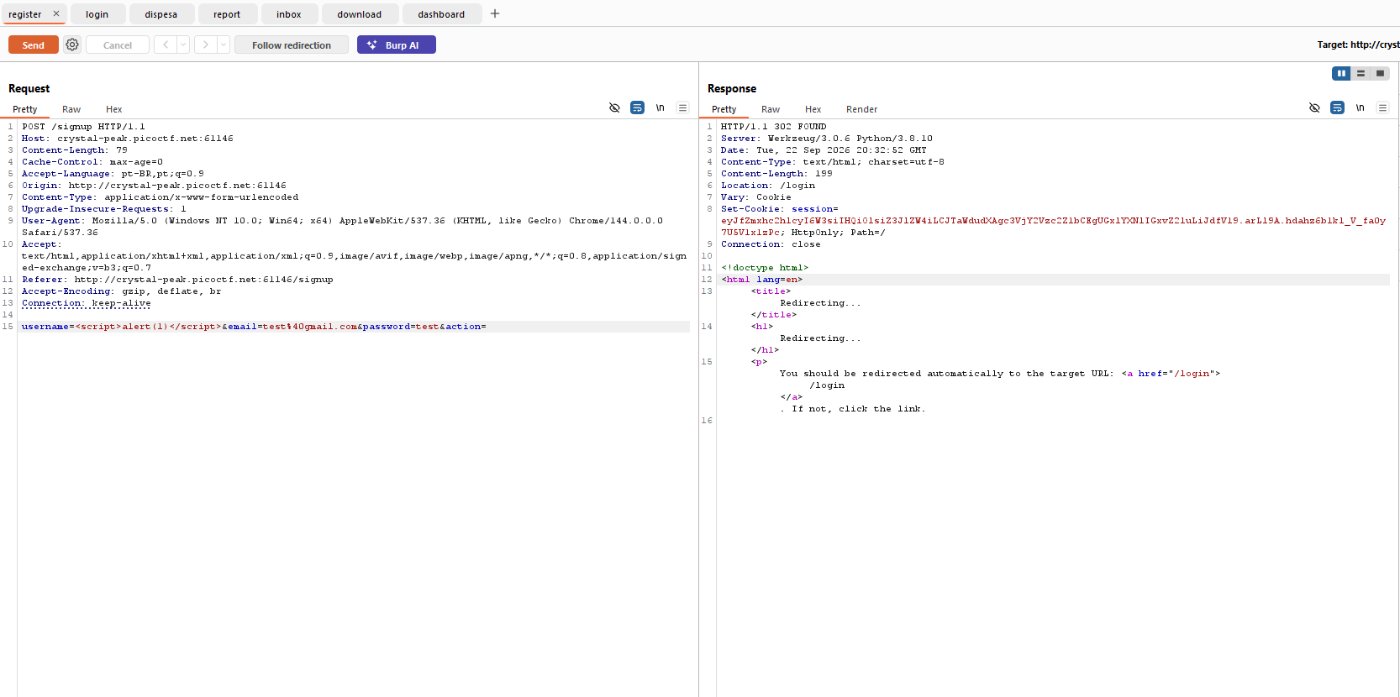
Task: Click the 'Server: Werkzeug/3.0.6' response header
Action: pyautogui.click(x=826, y=138)
